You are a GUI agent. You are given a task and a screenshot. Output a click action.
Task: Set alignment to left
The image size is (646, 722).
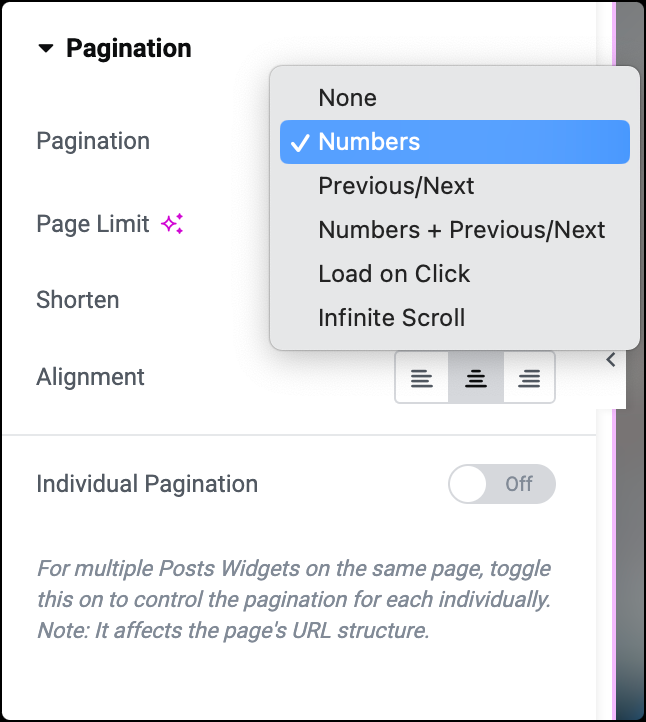coord(421,378)
